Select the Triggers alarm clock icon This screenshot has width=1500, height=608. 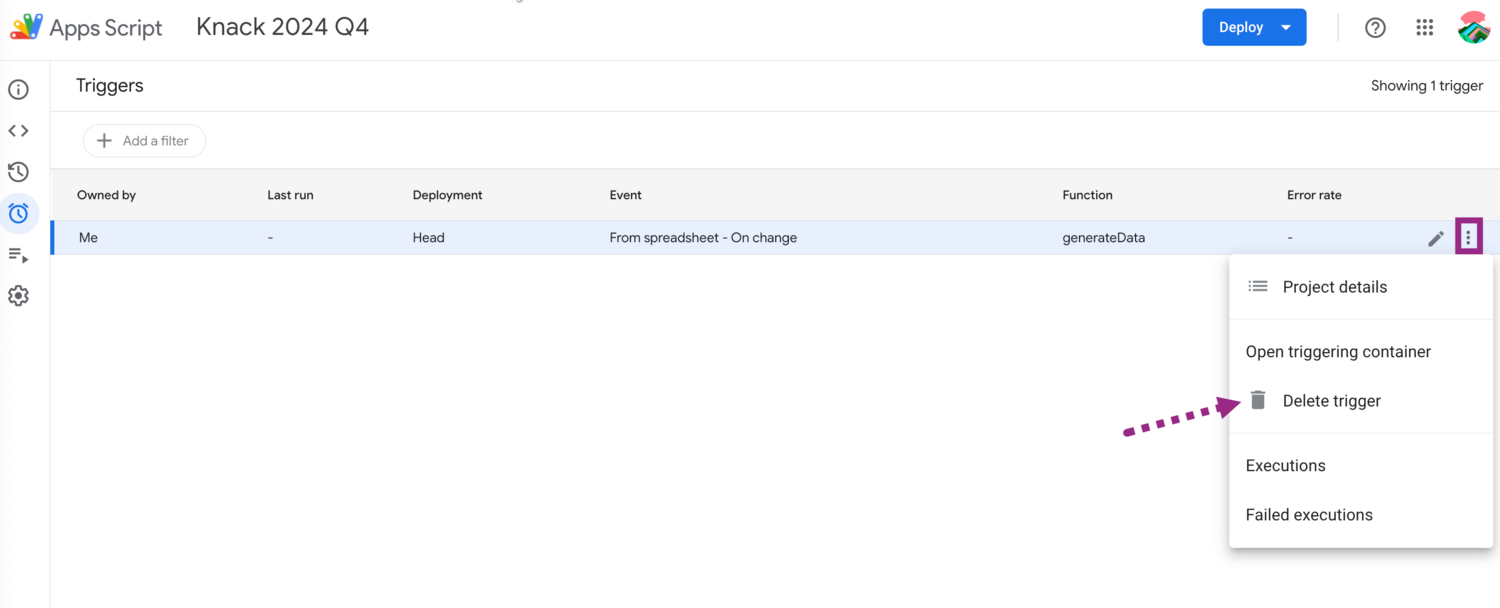pyautogui.click(x=18, y=213)
